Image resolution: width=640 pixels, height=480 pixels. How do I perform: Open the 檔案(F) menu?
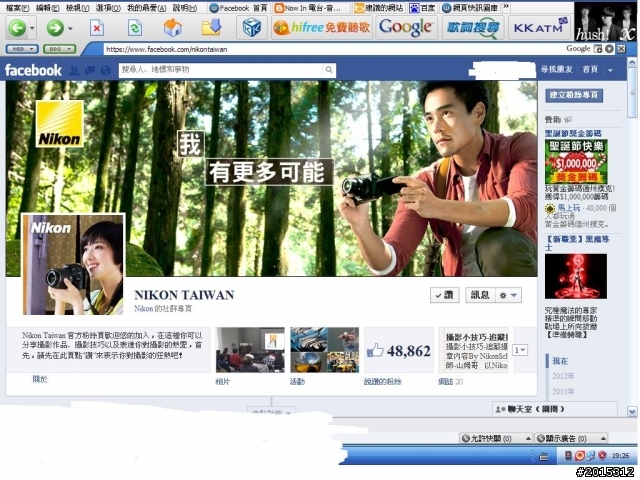pyautogui.click(x=18, y=8)
